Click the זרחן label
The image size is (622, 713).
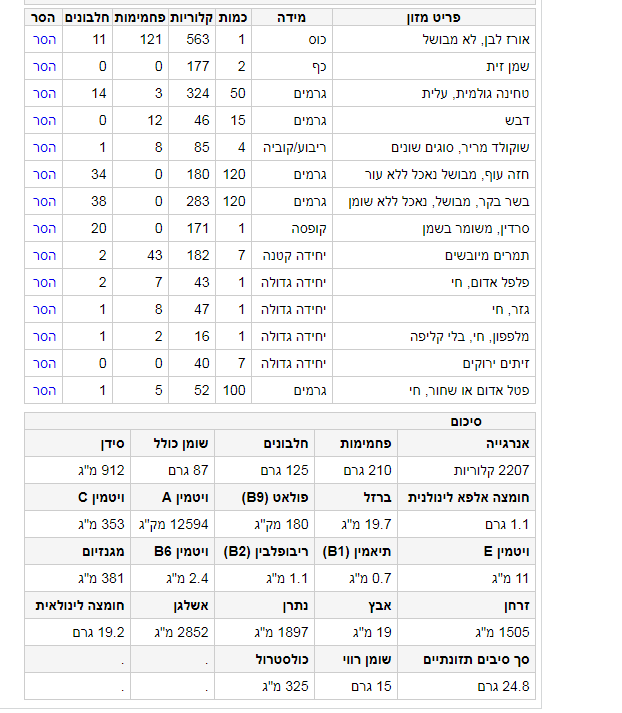(517, 606)
